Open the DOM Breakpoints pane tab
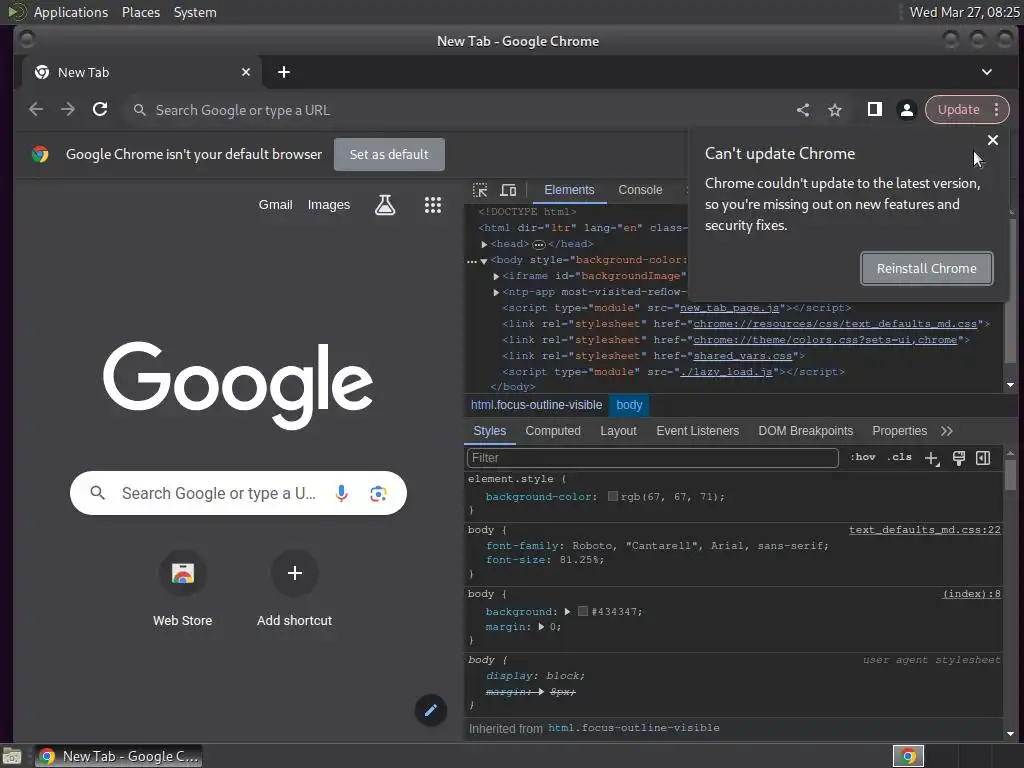 point(806,431)
